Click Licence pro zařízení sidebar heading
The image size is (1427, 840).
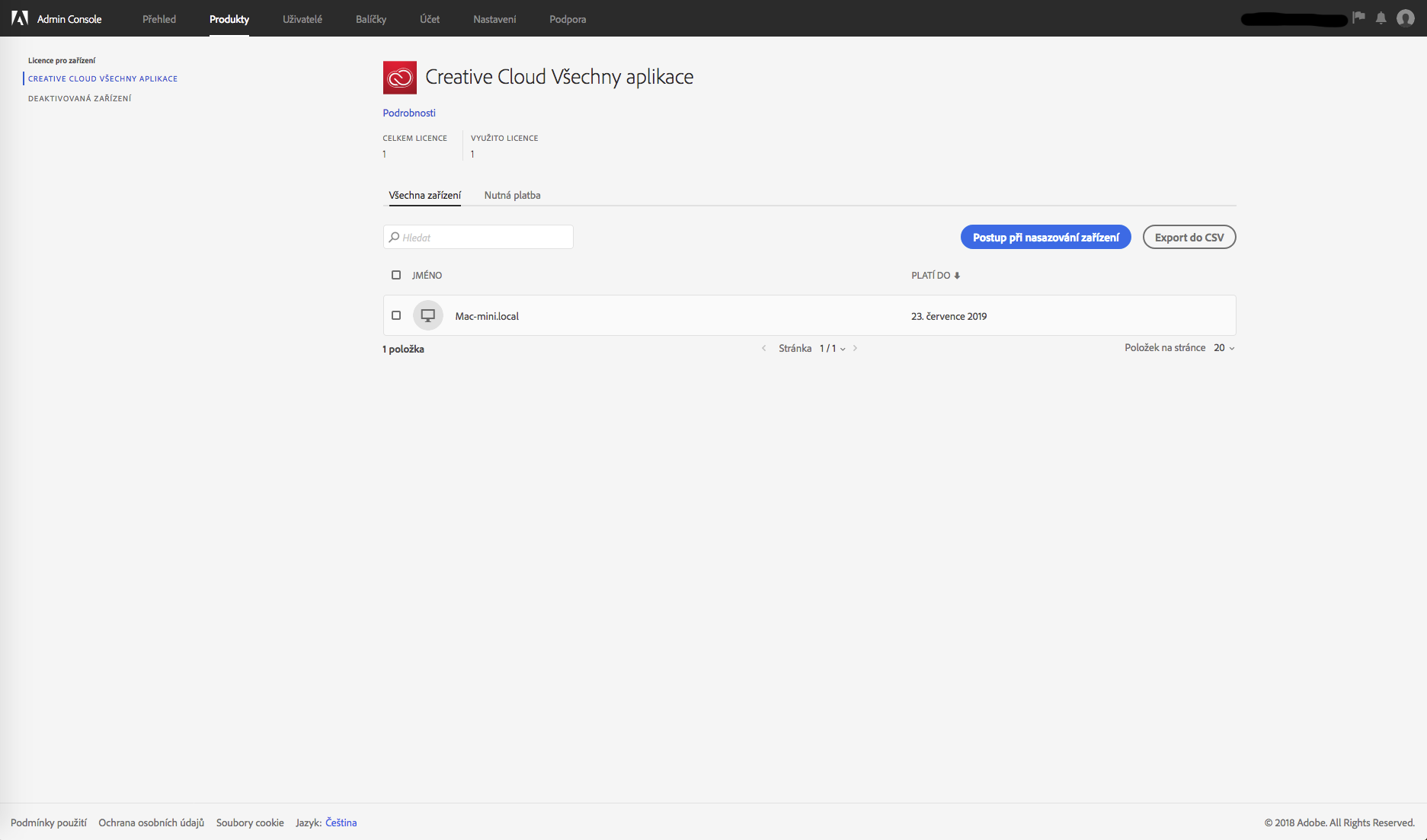click(62, 60)
